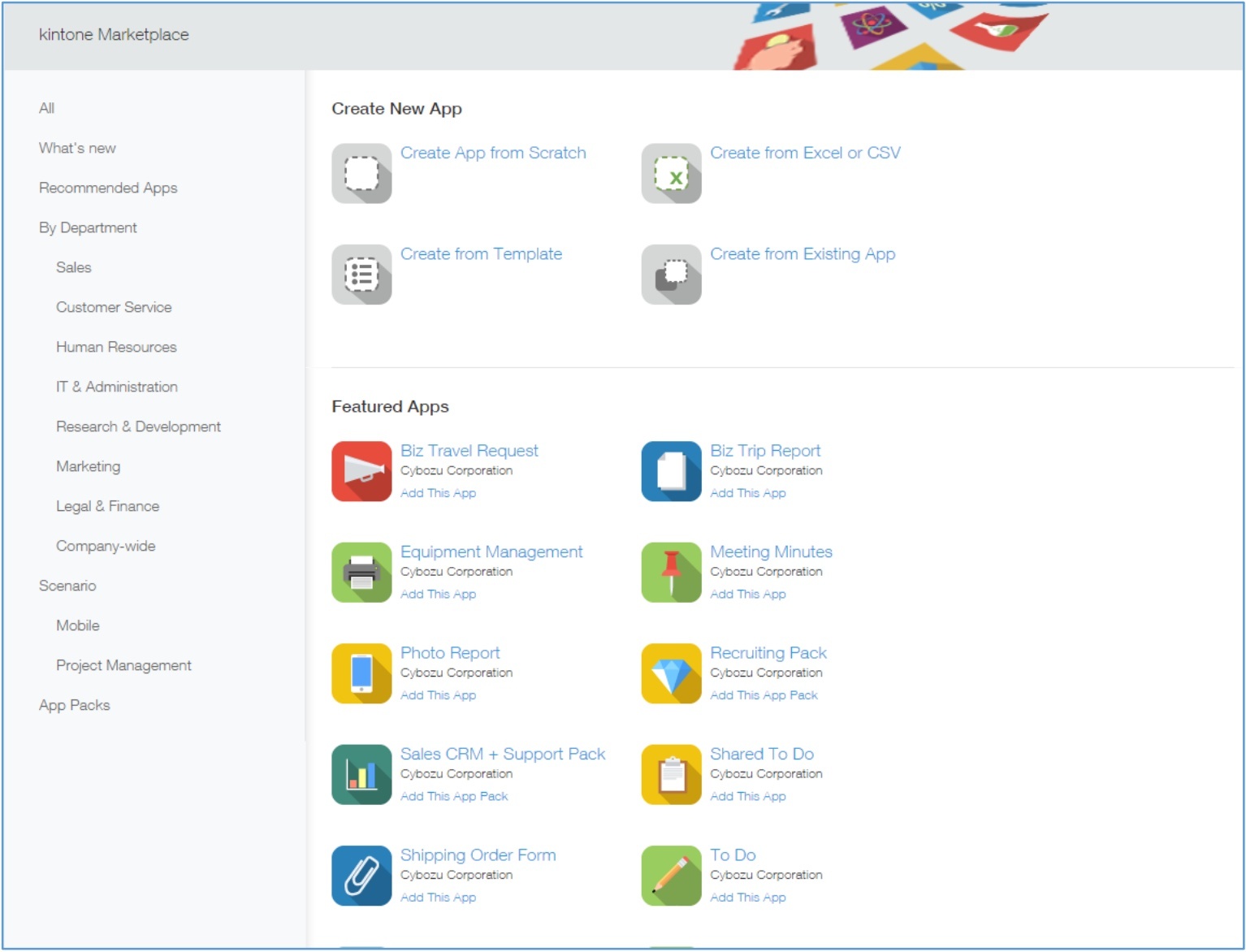Click Add This App Pack under Sales CRM
The width and height of the screenshot is (1246, 952).
(x=453, y=797)
